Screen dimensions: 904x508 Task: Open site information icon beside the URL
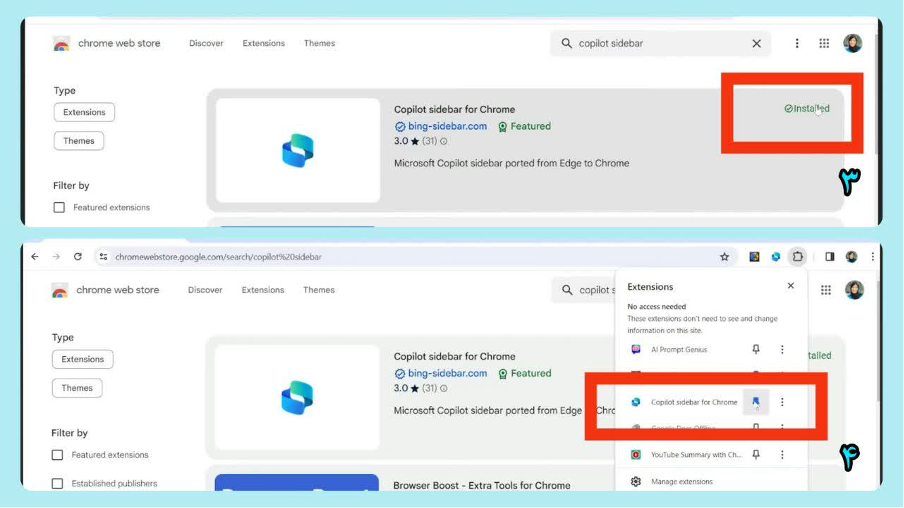tap(103, 257)
